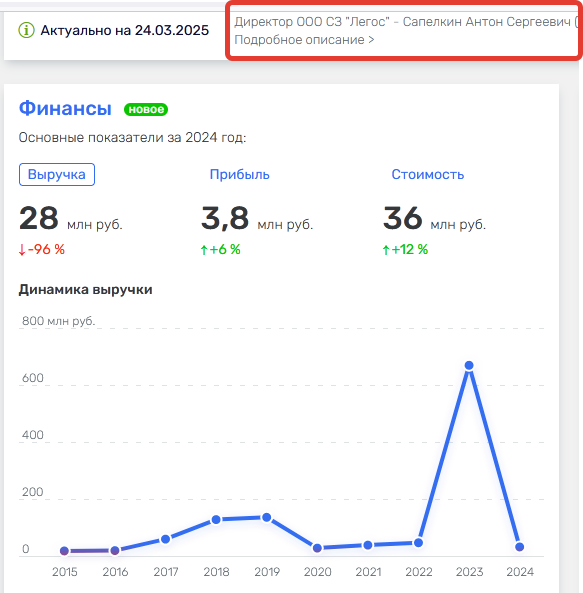Select the 2023 peak data point
This screenshot has height=593, width=583.
[469, 365]
